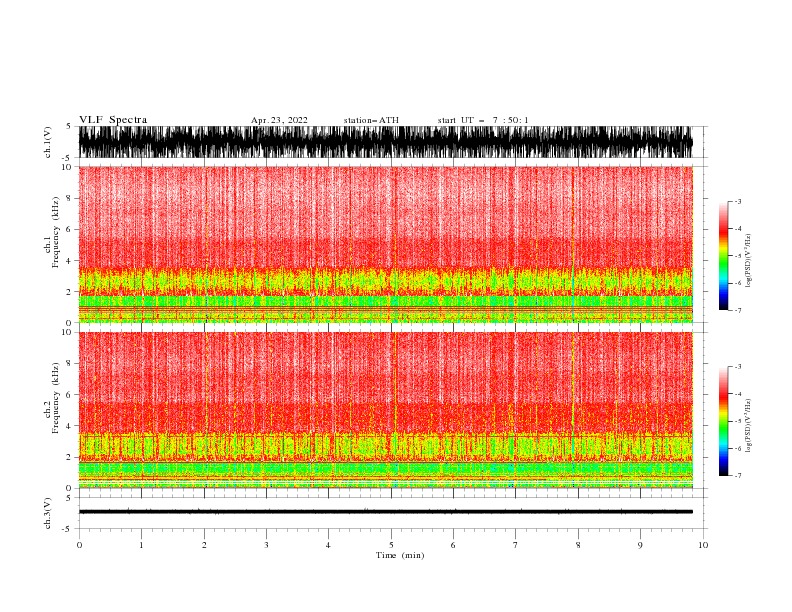The image size is (792, 612).
Task: Click the "8" tick on the time axis
Action: pos(578,545)
